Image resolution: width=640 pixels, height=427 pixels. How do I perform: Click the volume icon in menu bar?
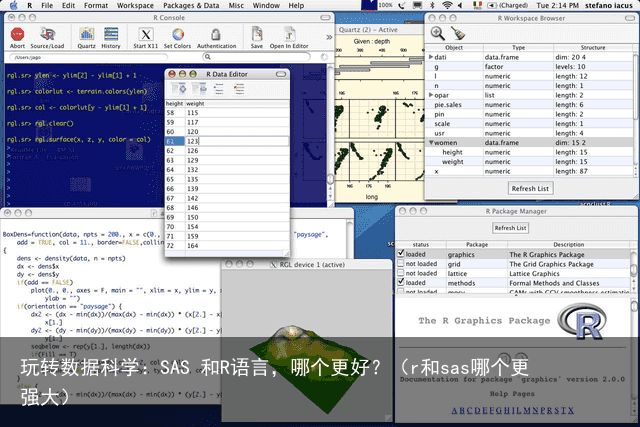tap(460, 5)
